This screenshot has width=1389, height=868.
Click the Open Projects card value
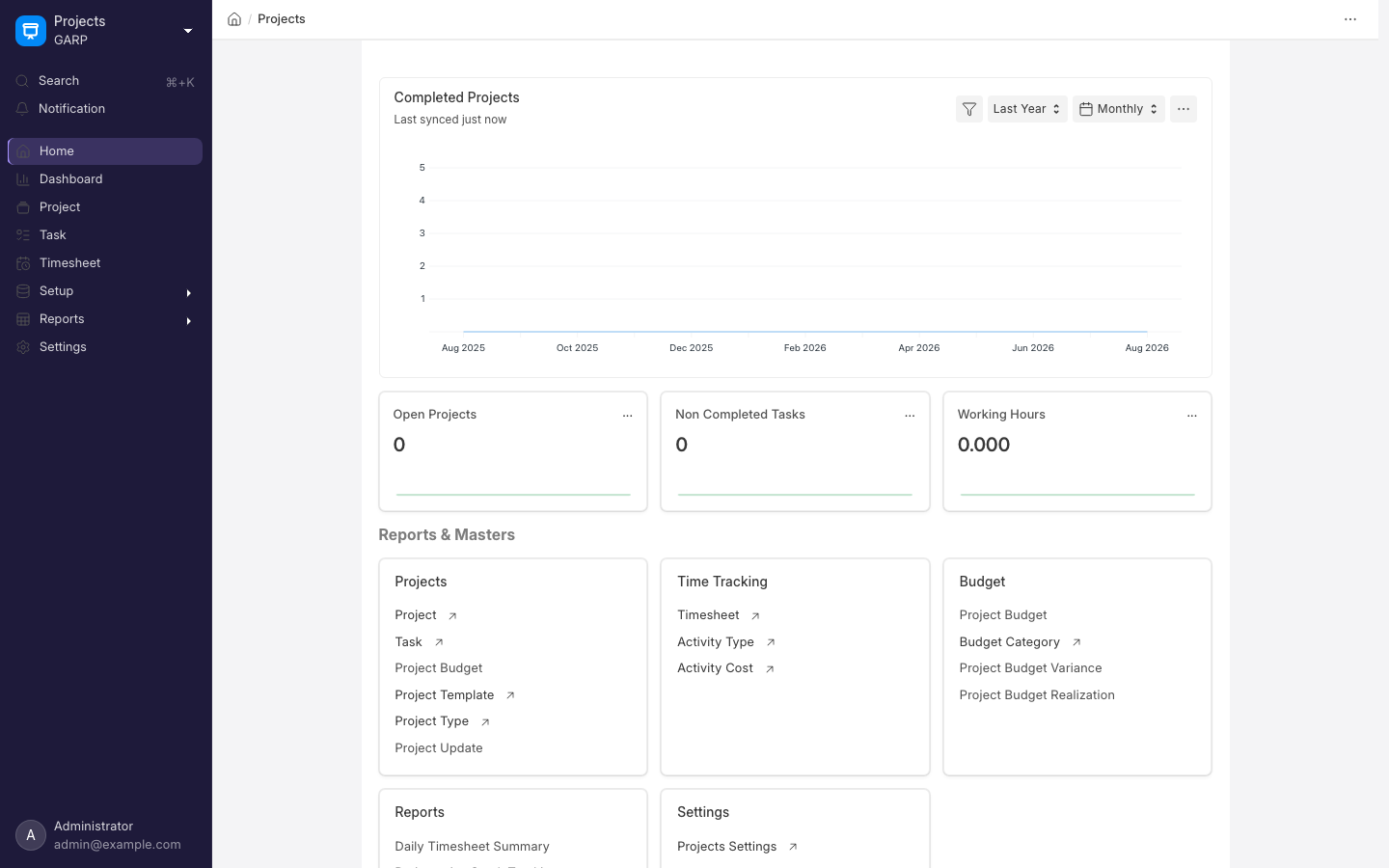tap(399, 445)
